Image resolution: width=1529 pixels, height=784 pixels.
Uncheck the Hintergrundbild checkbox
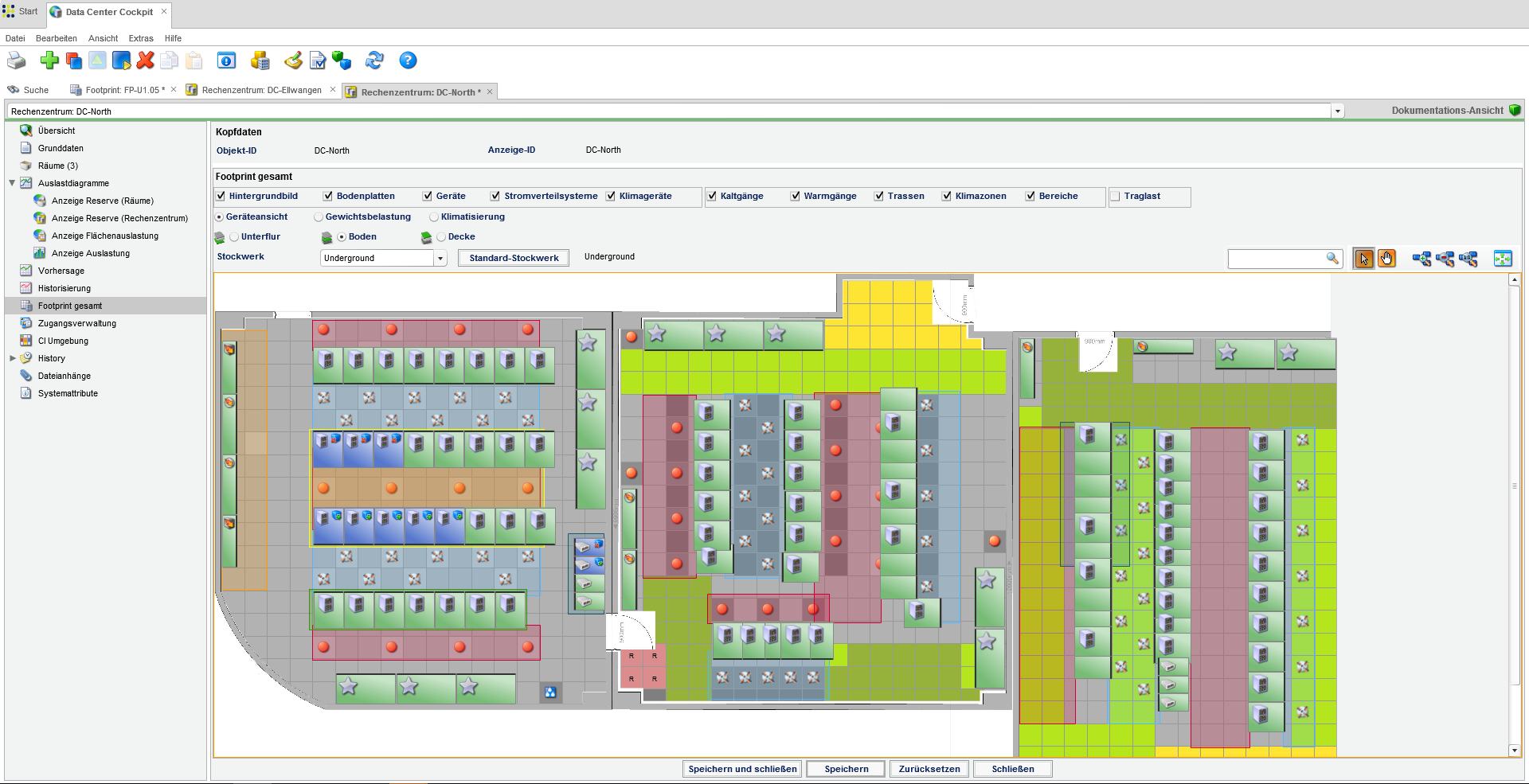221,196
